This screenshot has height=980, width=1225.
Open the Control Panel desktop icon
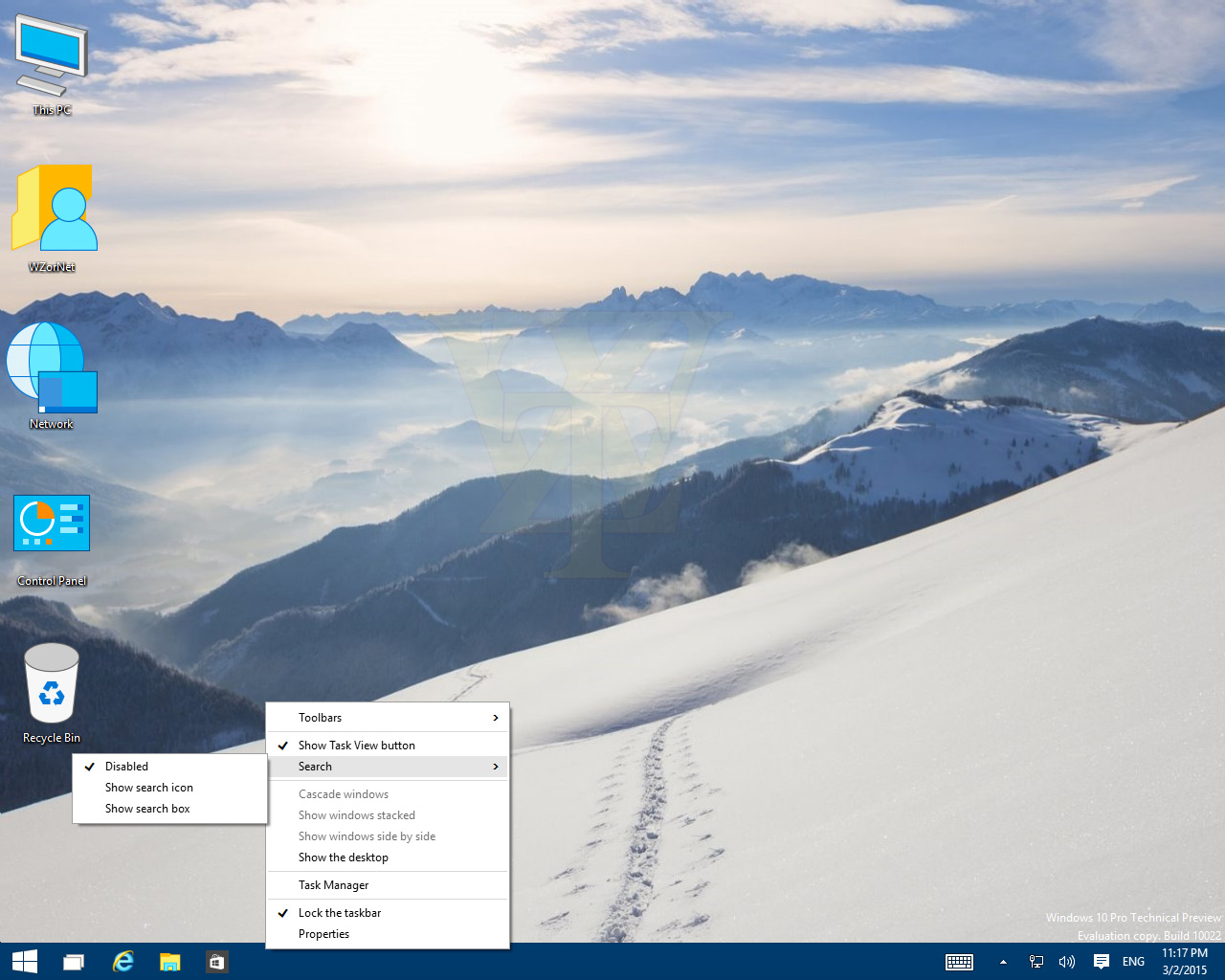[x=52, y=524]
